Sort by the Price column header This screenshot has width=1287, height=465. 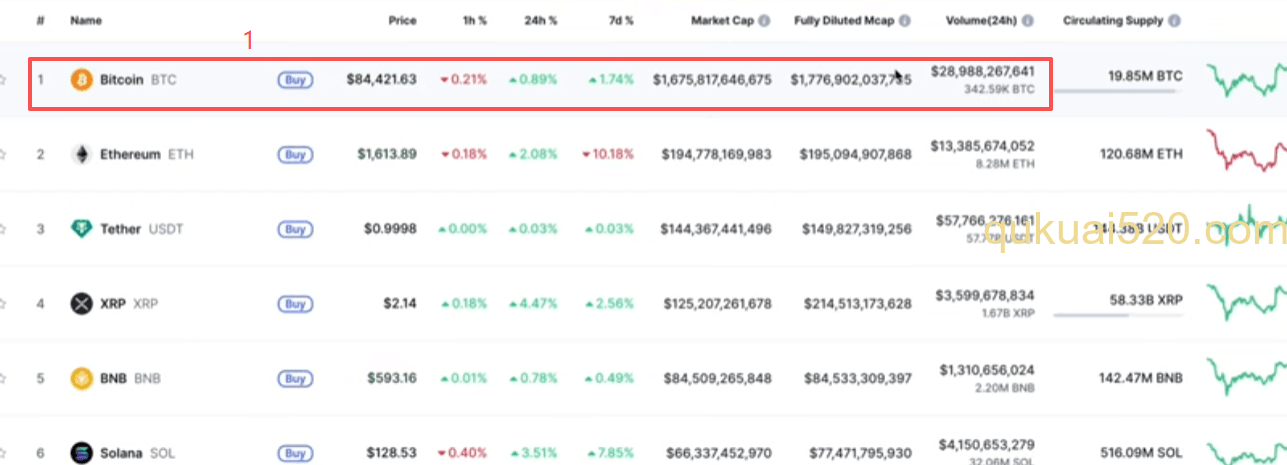pyautogui.click(x=402, y=20)
